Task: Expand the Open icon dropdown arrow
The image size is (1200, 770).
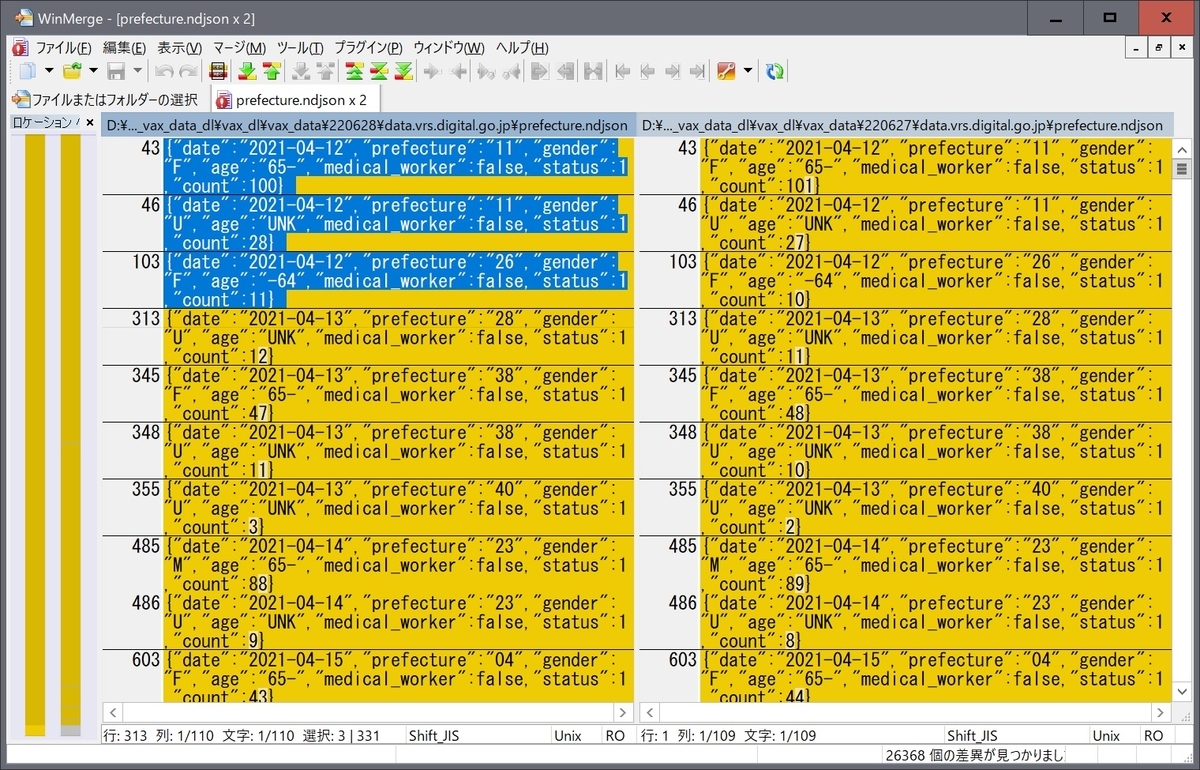Action: pos(93,71)
